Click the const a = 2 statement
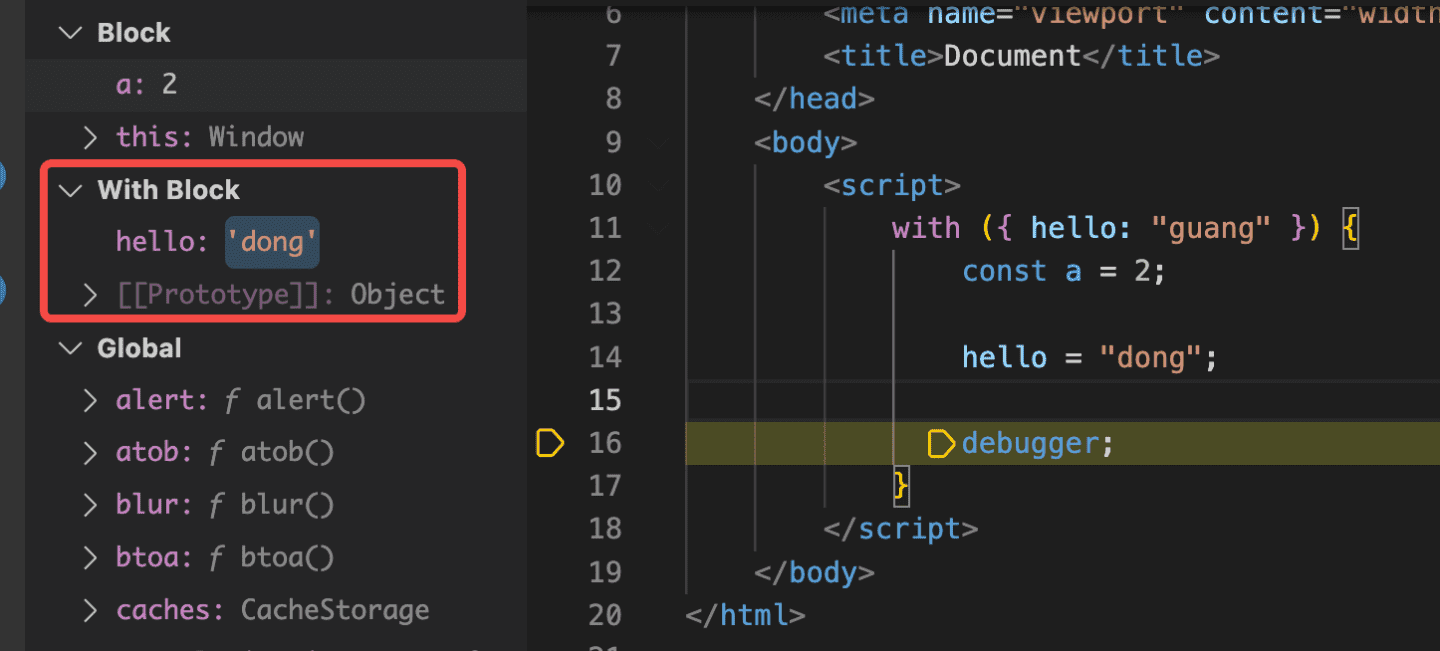This screenshot has width=1440, height=651. [x=1063, y=271]
